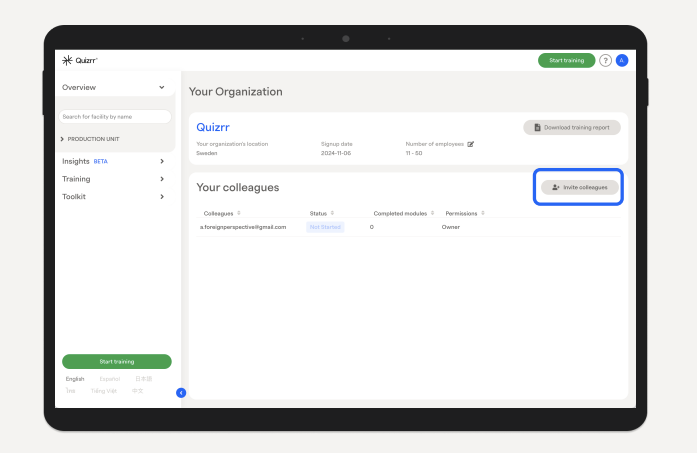Click the Quizrr logo
This screenshot has height=453, width=697.
[x=80, y=60]
